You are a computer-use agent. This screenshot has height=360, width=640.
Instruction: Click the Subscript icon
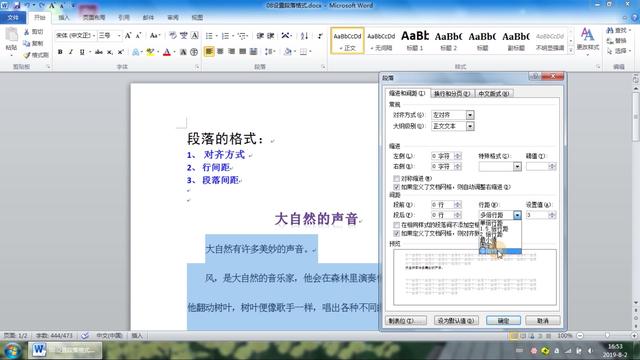pos(109,52)
